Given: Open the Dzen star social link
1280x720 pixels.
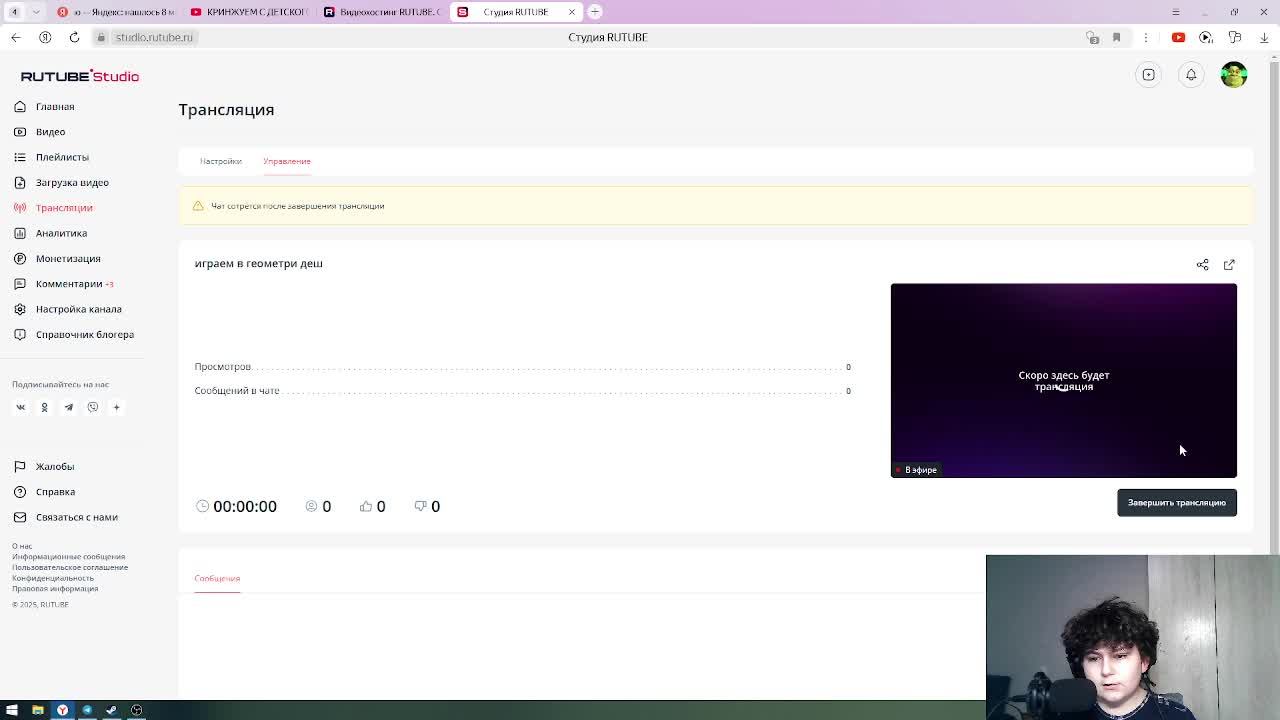Looking at the screenshot, I should click(x=116, y=407).
